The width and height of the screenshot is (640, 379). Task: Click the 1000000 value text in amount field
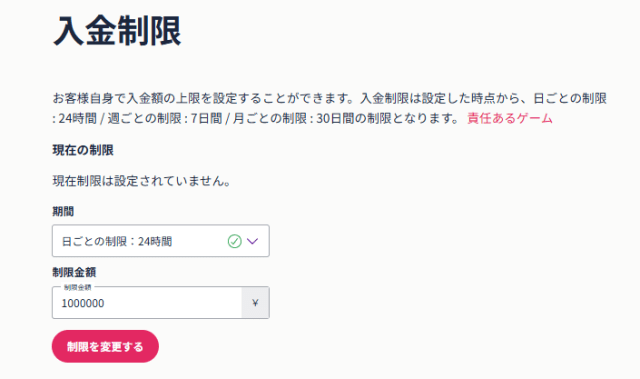(83, 303)
